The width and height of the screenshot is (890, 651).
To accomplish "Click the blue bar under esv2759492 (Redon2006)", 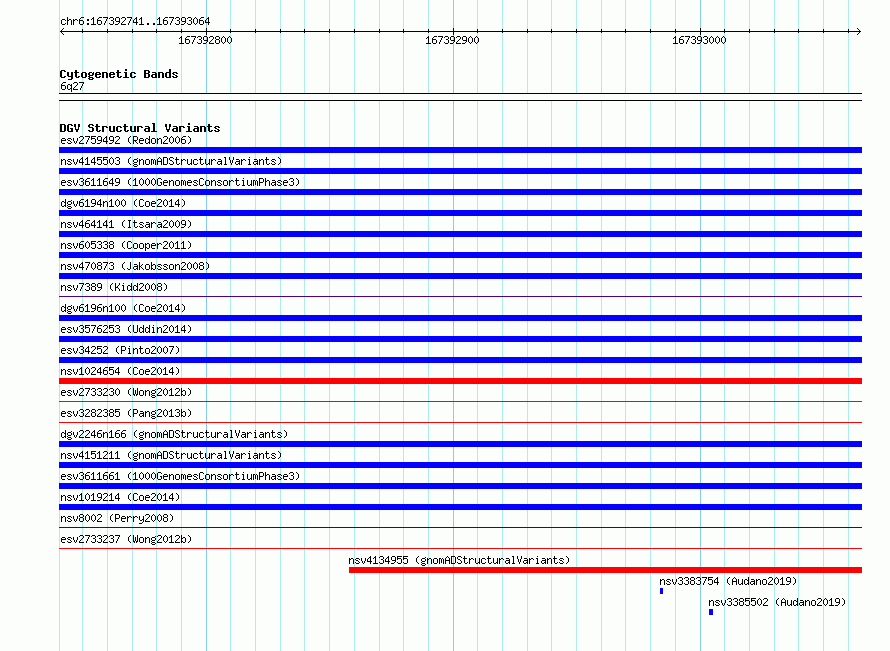I will [460, 150].
